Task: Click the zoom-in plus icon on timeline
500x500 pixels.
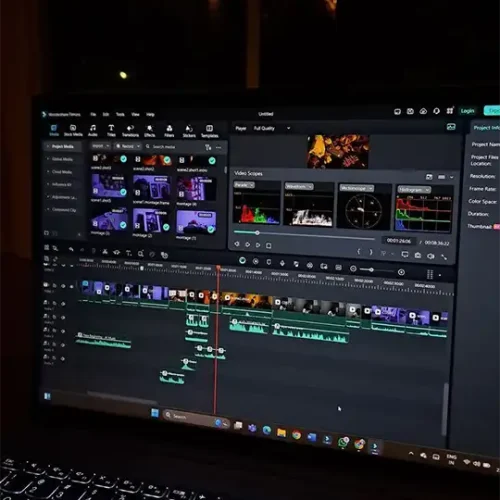Action: (x=401, y=272)
